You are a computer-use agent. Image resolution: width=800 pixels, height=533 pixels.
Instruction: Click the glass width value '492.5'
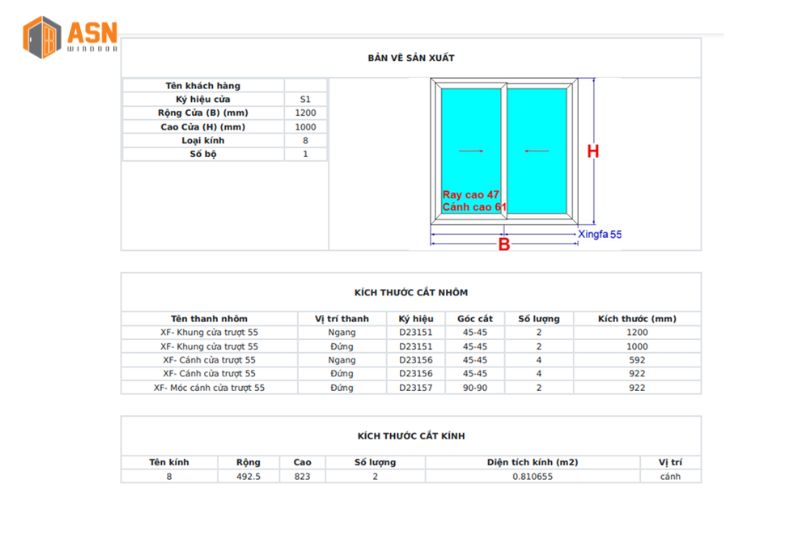pos(248,476)
